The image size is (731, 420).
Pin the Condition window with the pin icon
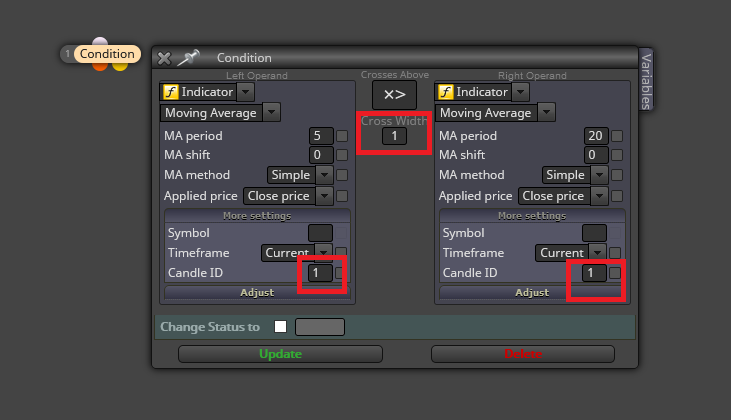click(189, 57)
